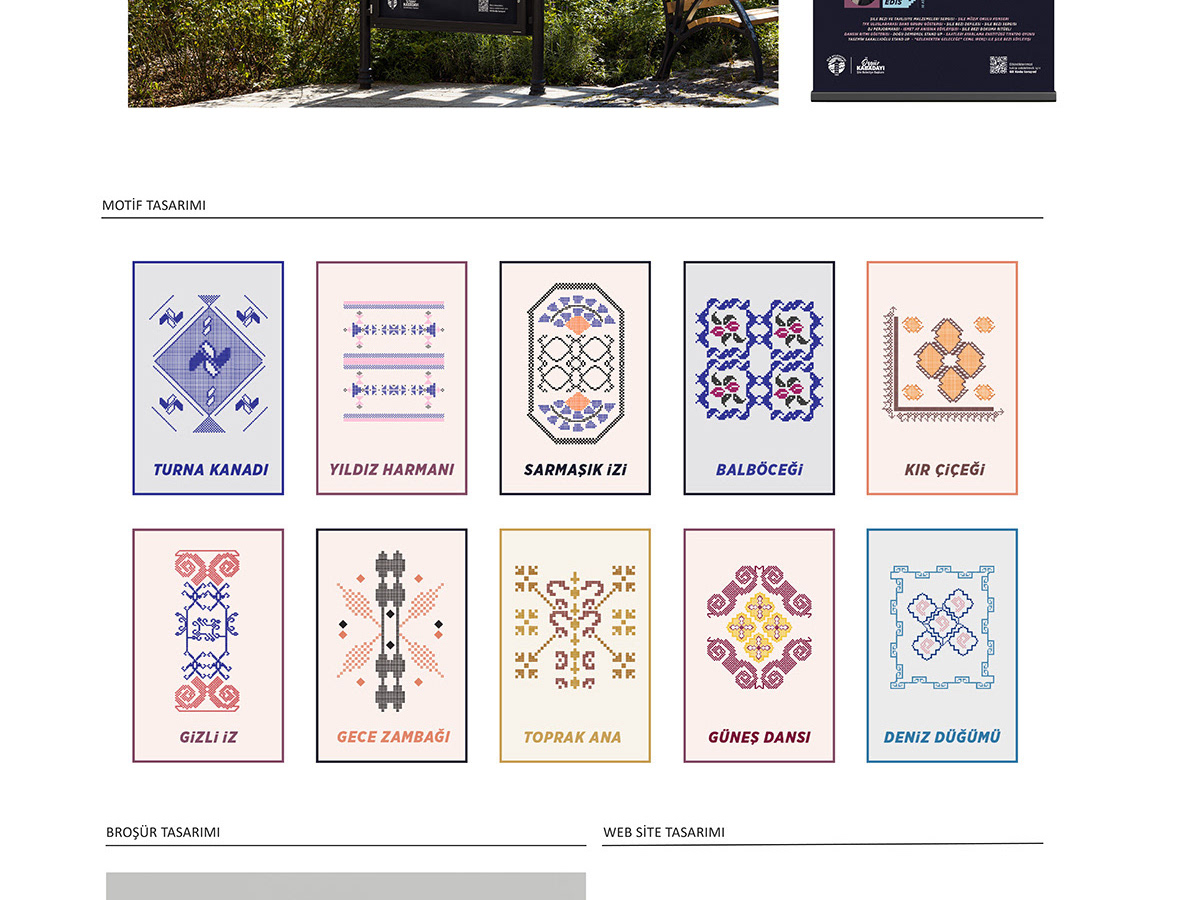Click the park signboard photo
This screenshot has height=900, width=1200.
[453, 53]
